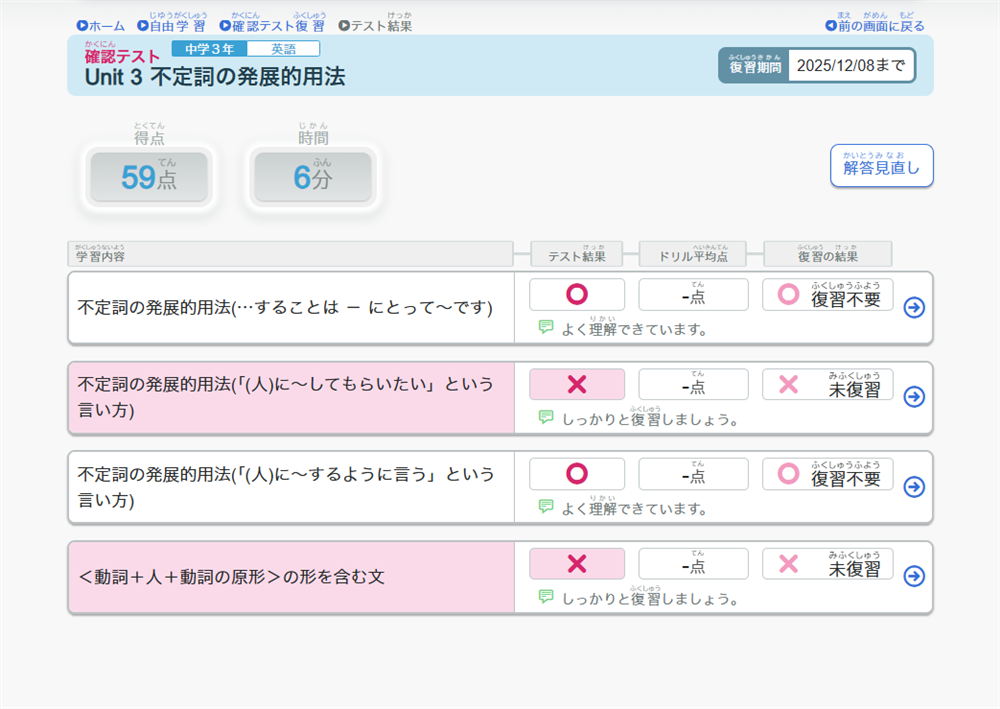Click the 6分 time box
Screen dimensions: 1000x709
[312, 178]
